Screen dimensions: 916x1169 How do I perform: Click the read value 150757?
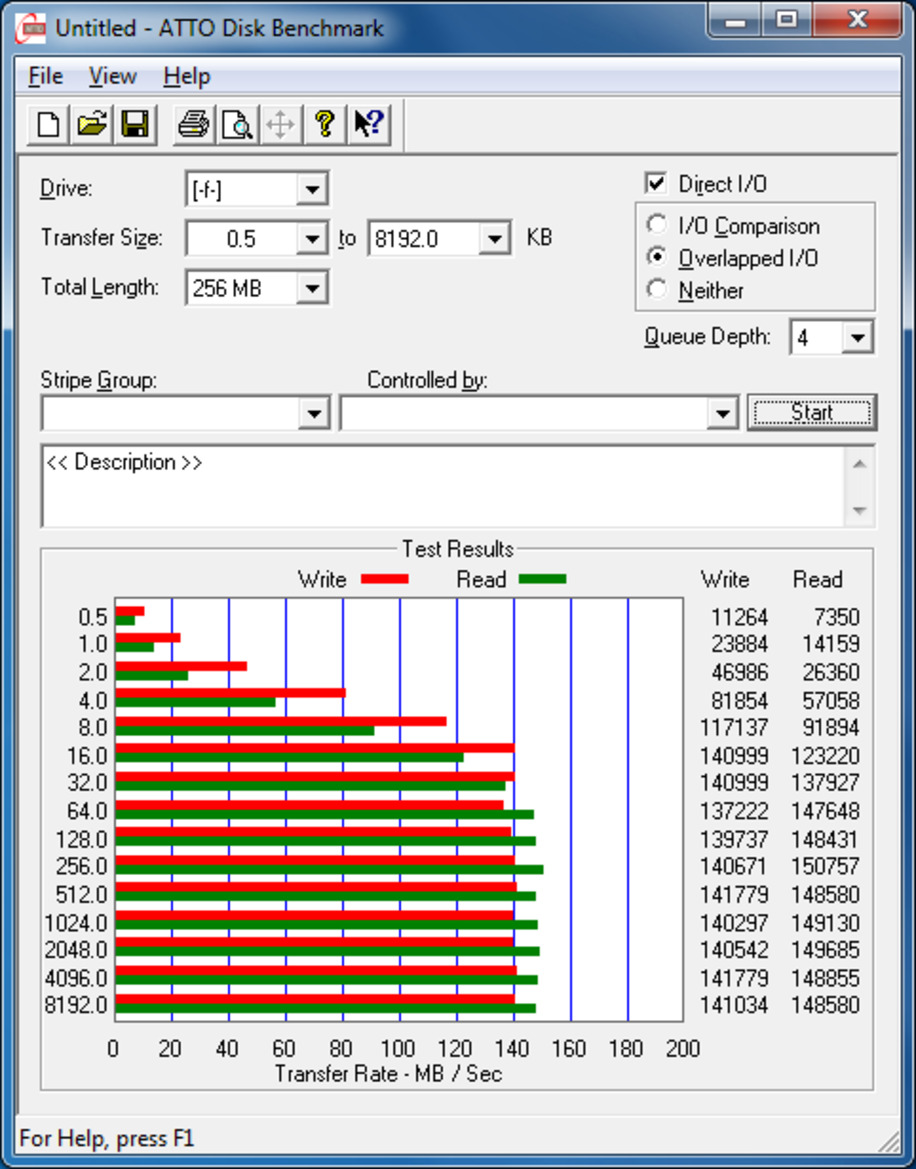coord(825,866)
